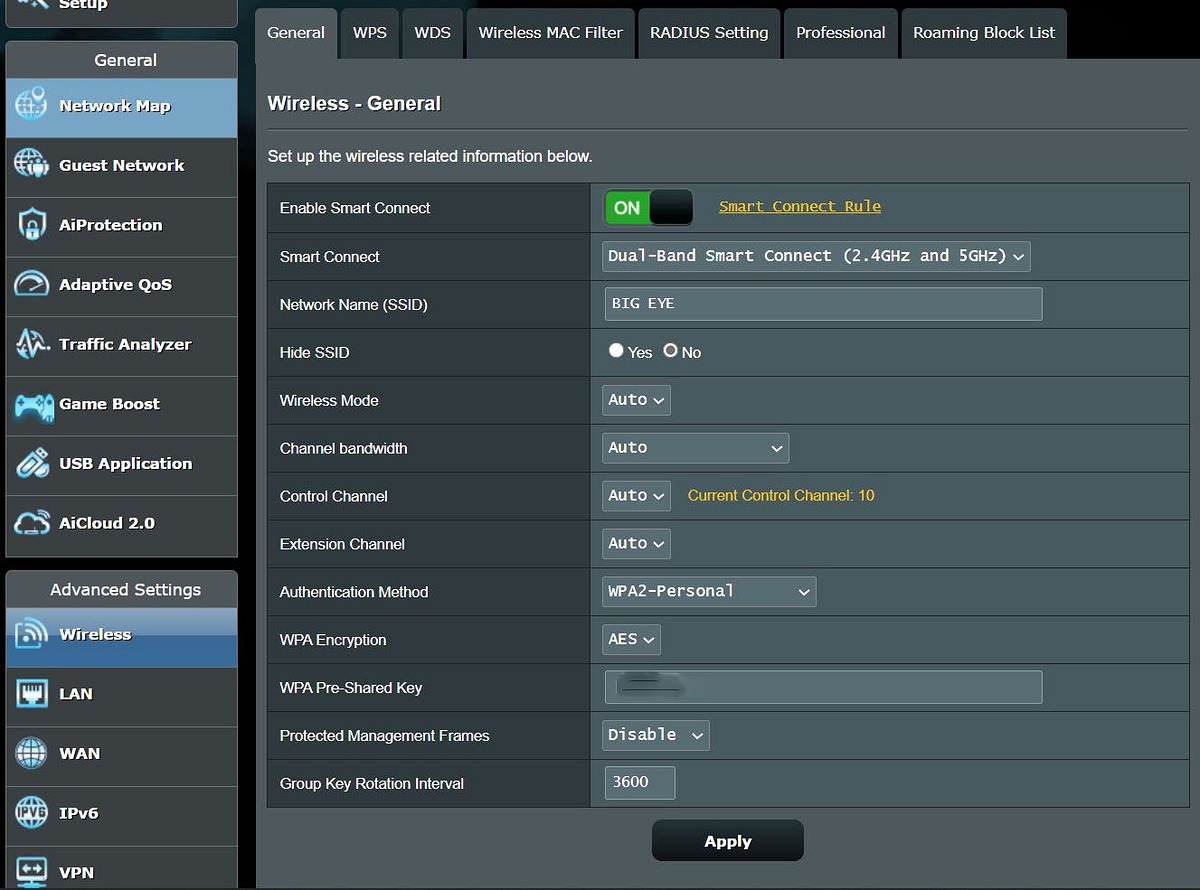
Task: Click the Guest Network globe icon
Action: [x=32, y=165]
